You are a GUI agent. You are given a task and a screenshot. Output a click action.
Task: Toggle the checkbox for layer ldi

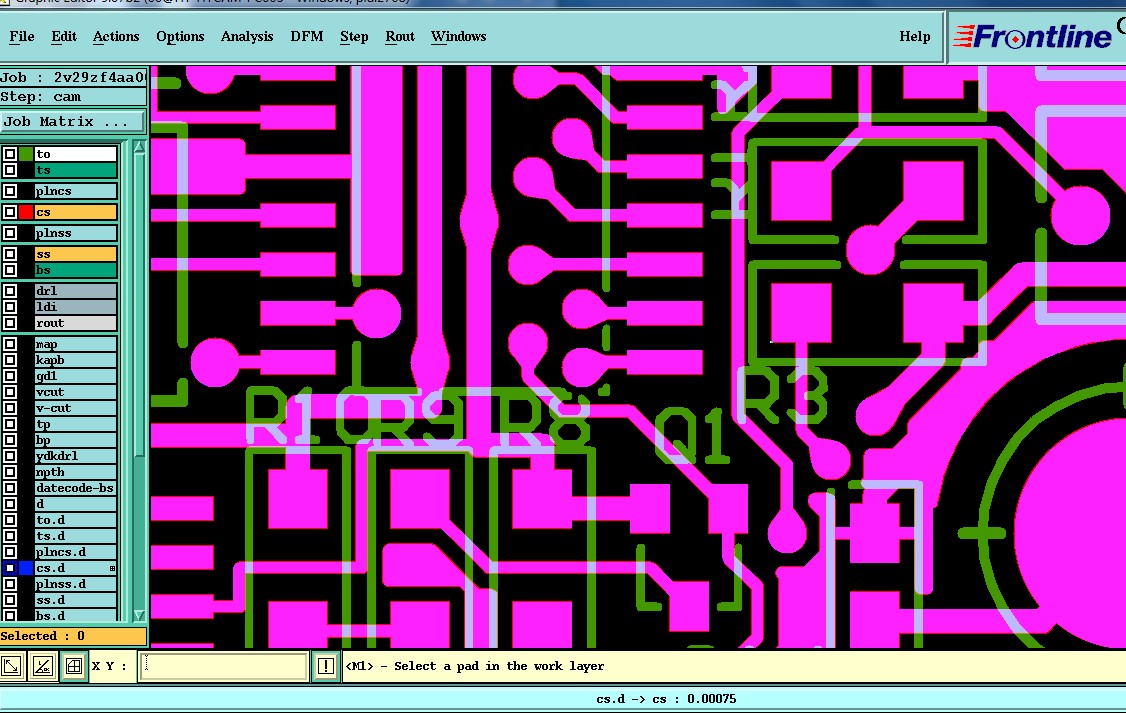click(9, 307)
